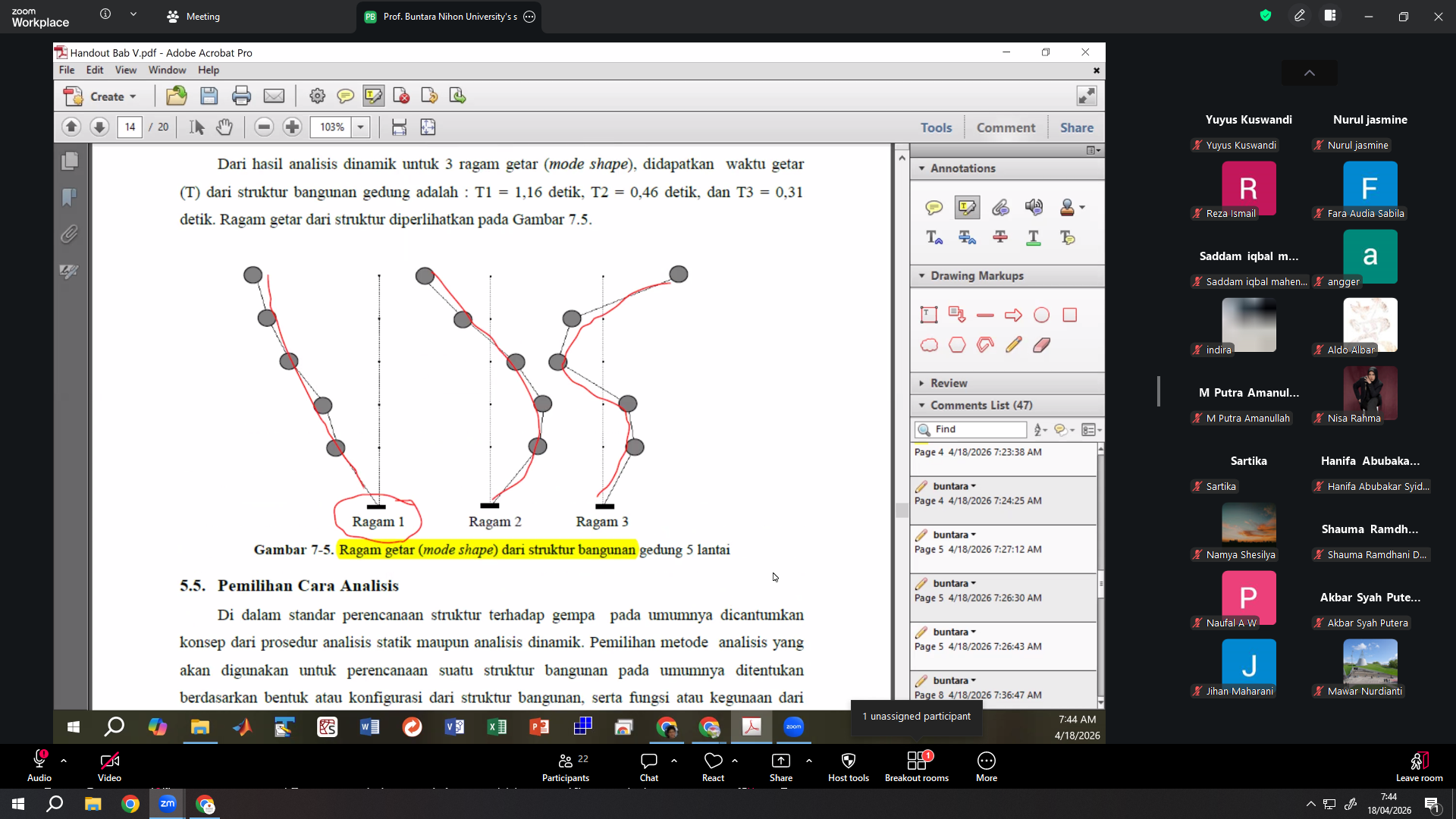Open the comments list options dropdown

point(1091,430)
